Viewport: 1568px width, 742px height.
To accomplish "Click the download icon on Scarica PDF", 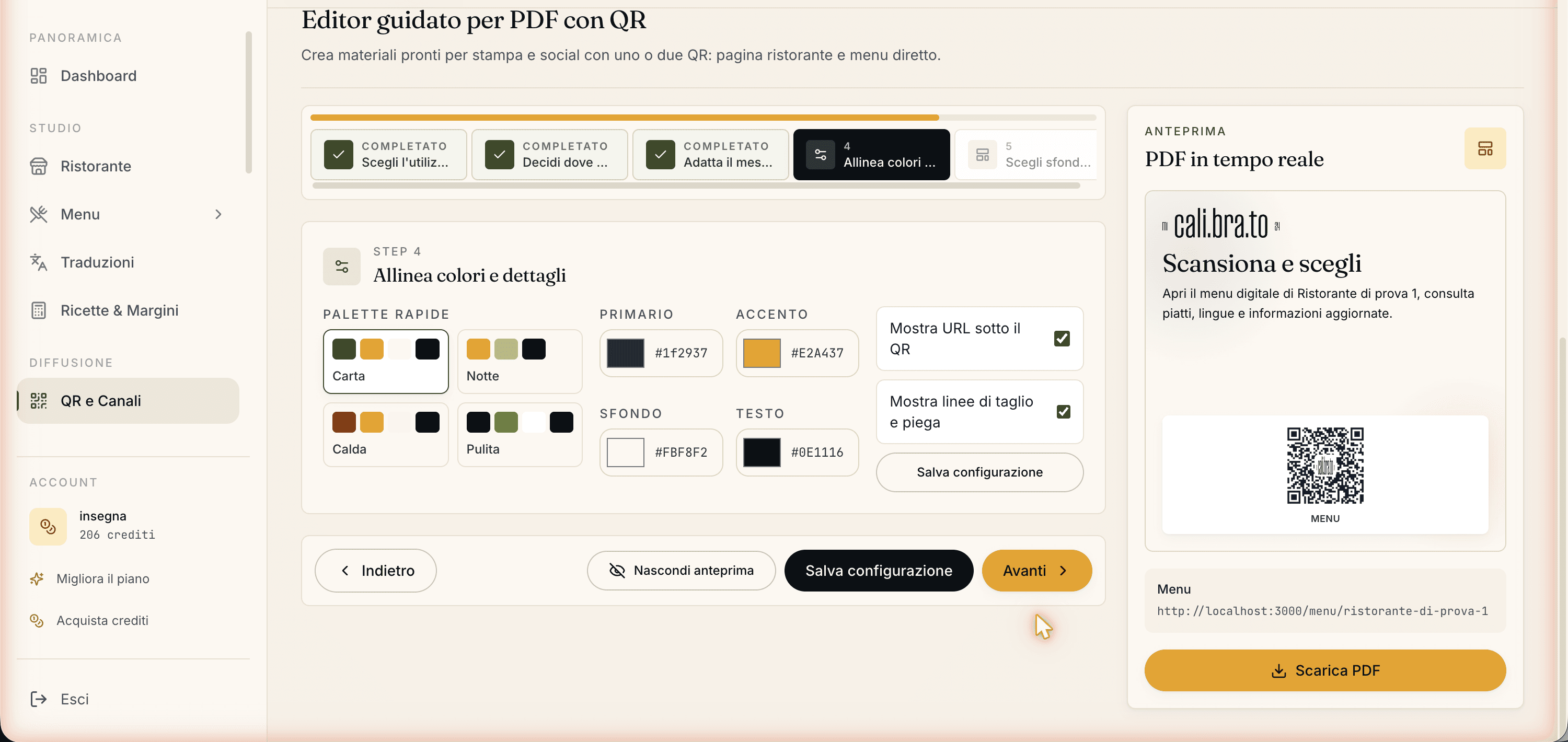I will pos(1278,670).
